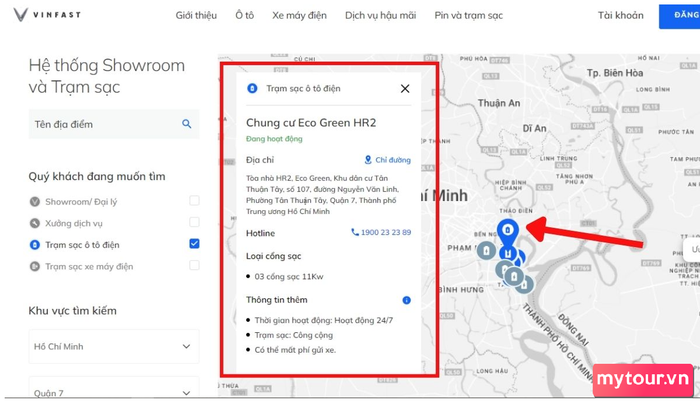Click the Trạm sạc ô tô điện filter icon
Viewport: 700px width, 405px height.
(35, 245)
